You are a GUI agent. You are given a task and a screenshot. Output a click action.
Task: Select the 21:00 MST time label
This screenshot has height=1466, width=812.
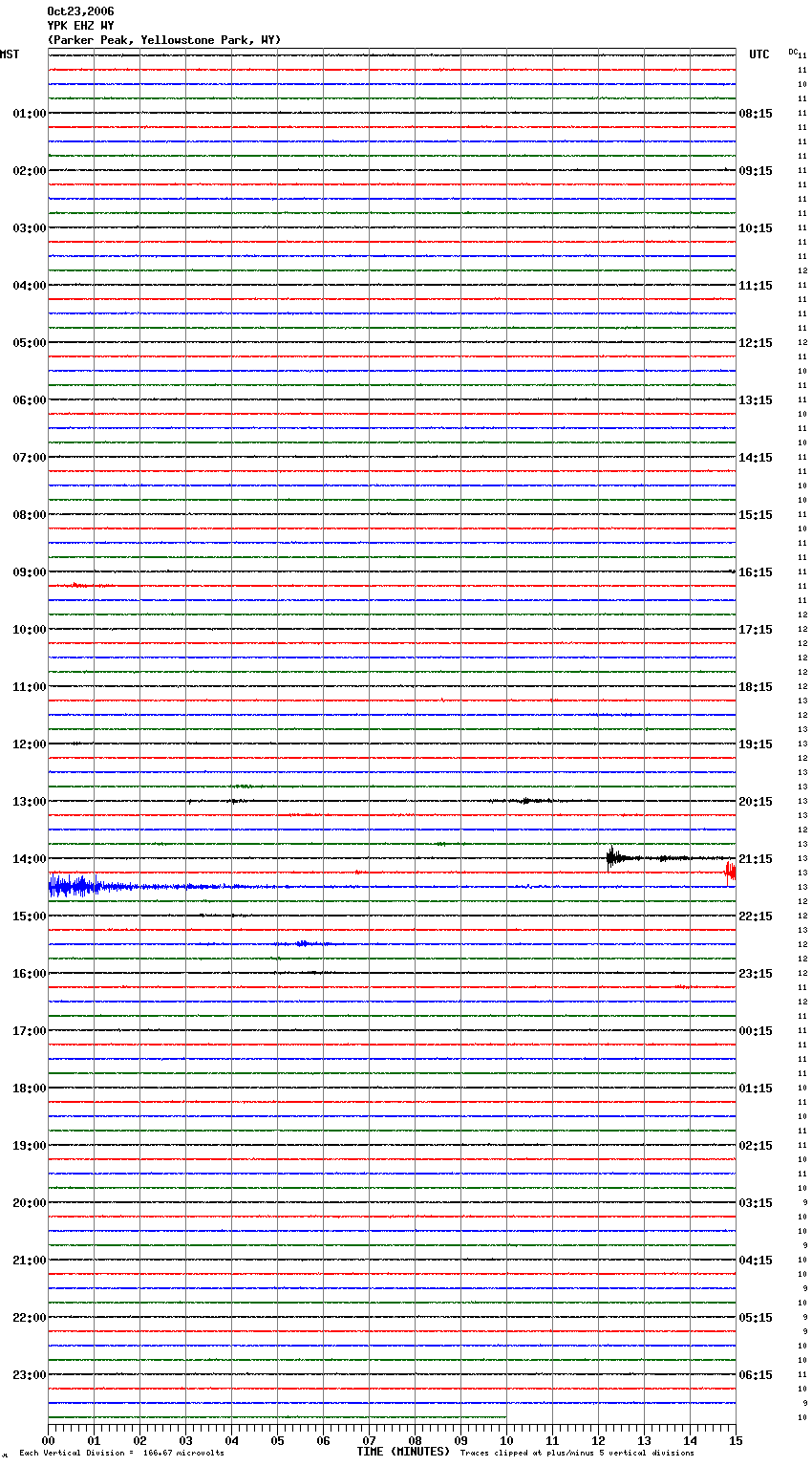point(30,1261)
